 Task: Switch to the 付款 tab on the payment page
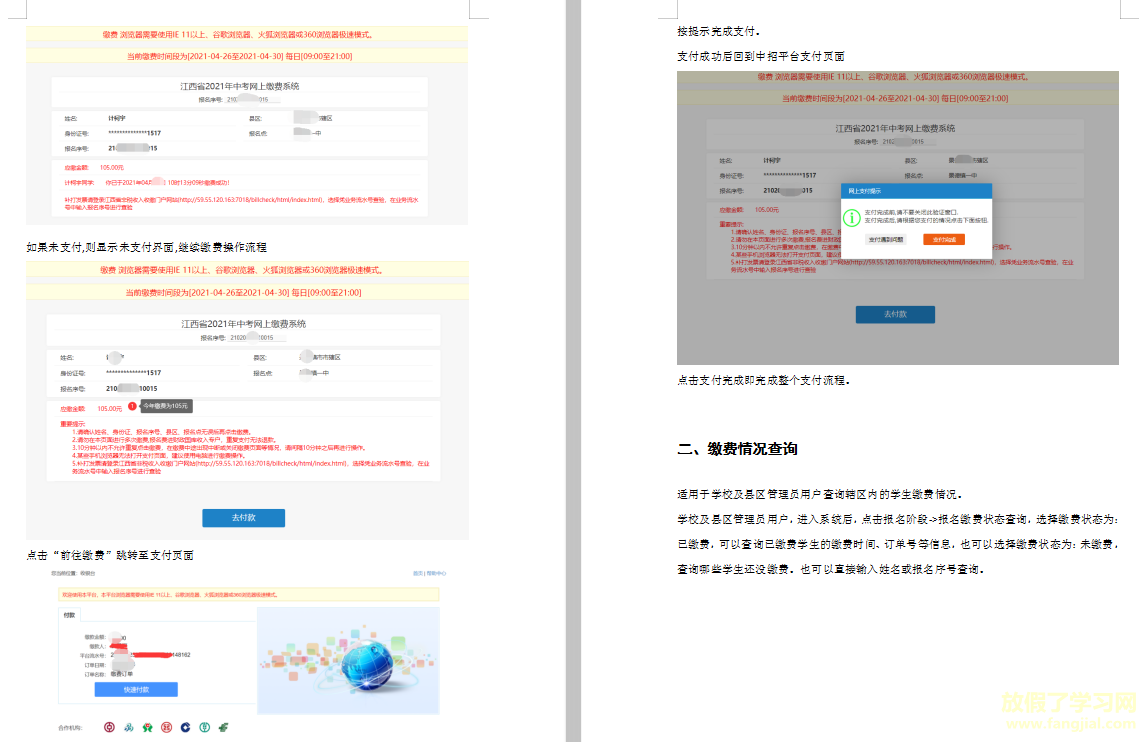[70, 615]
